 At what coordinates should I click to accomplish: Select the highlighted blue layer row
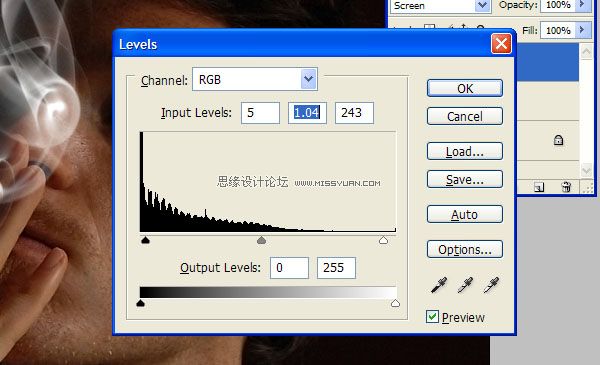coord(548,62)
